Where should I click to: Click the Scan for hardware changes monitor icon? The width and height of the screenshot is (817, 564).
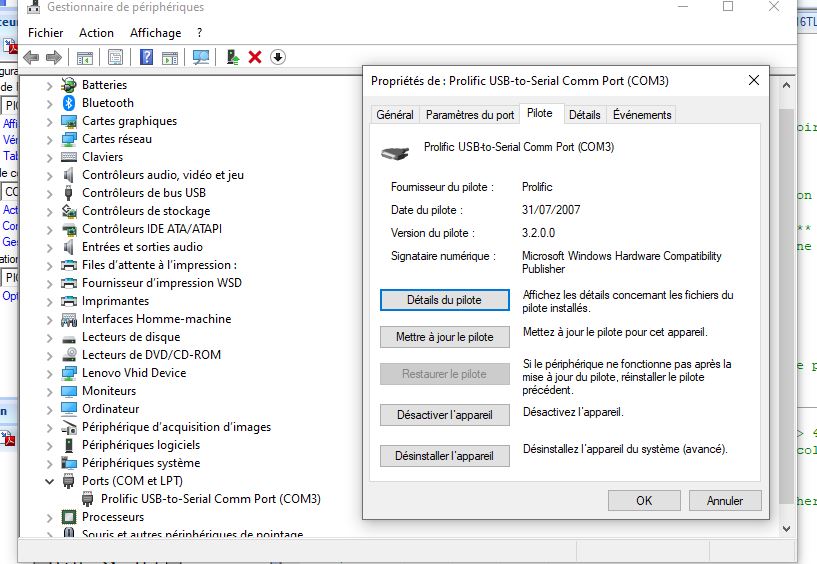(201, 57)
